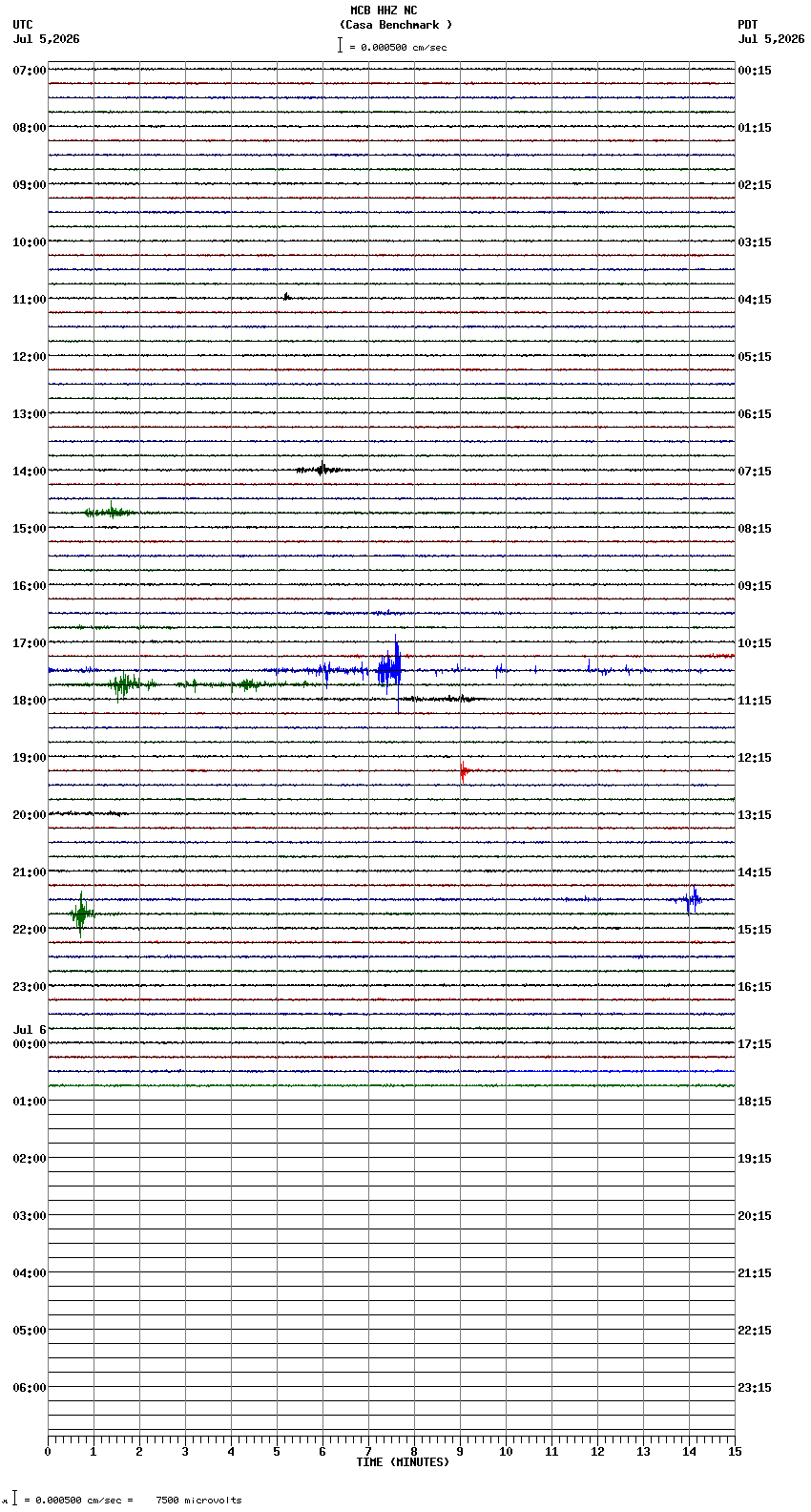Click the green burst on the 21:45 trace

81,914
